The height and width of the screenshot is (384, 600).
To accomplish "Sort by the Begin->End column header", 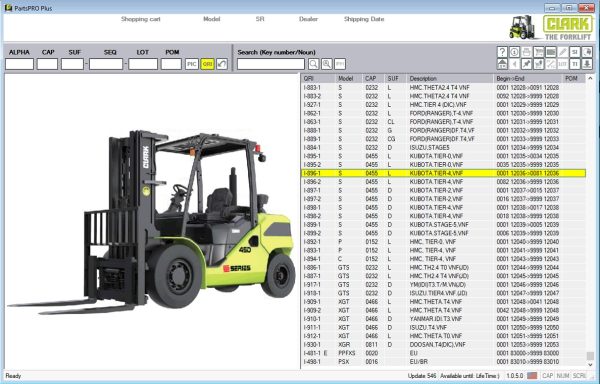I will coord(528,78).
